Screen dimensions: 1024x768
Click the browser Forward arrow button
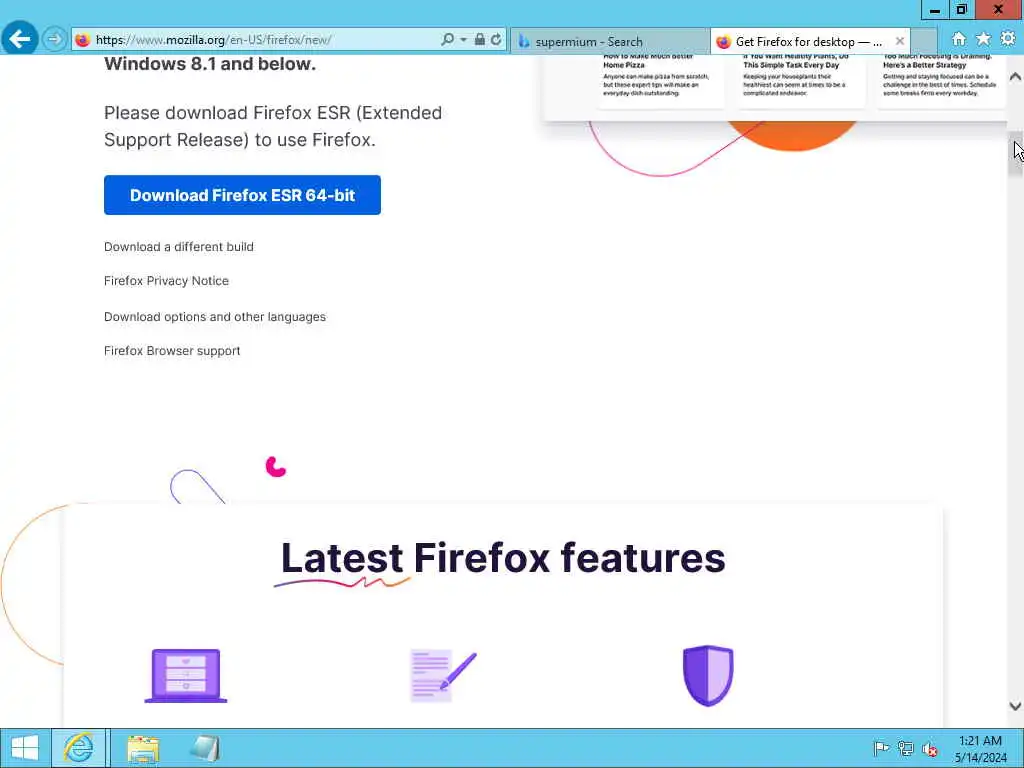click(x=55, y=40)
